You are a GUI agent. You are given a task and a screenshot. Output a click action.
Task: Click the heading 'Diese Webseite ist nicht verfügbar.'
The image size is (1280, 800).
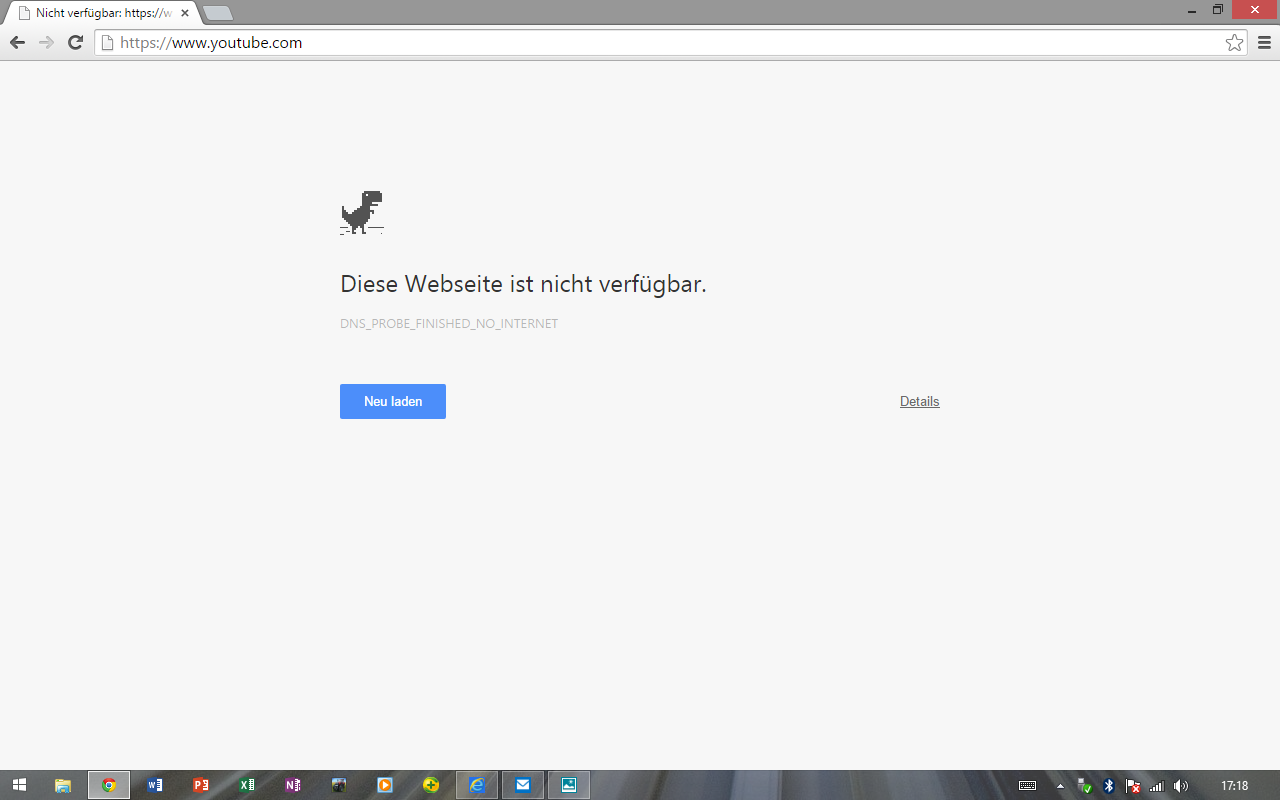tap(523, 284)
